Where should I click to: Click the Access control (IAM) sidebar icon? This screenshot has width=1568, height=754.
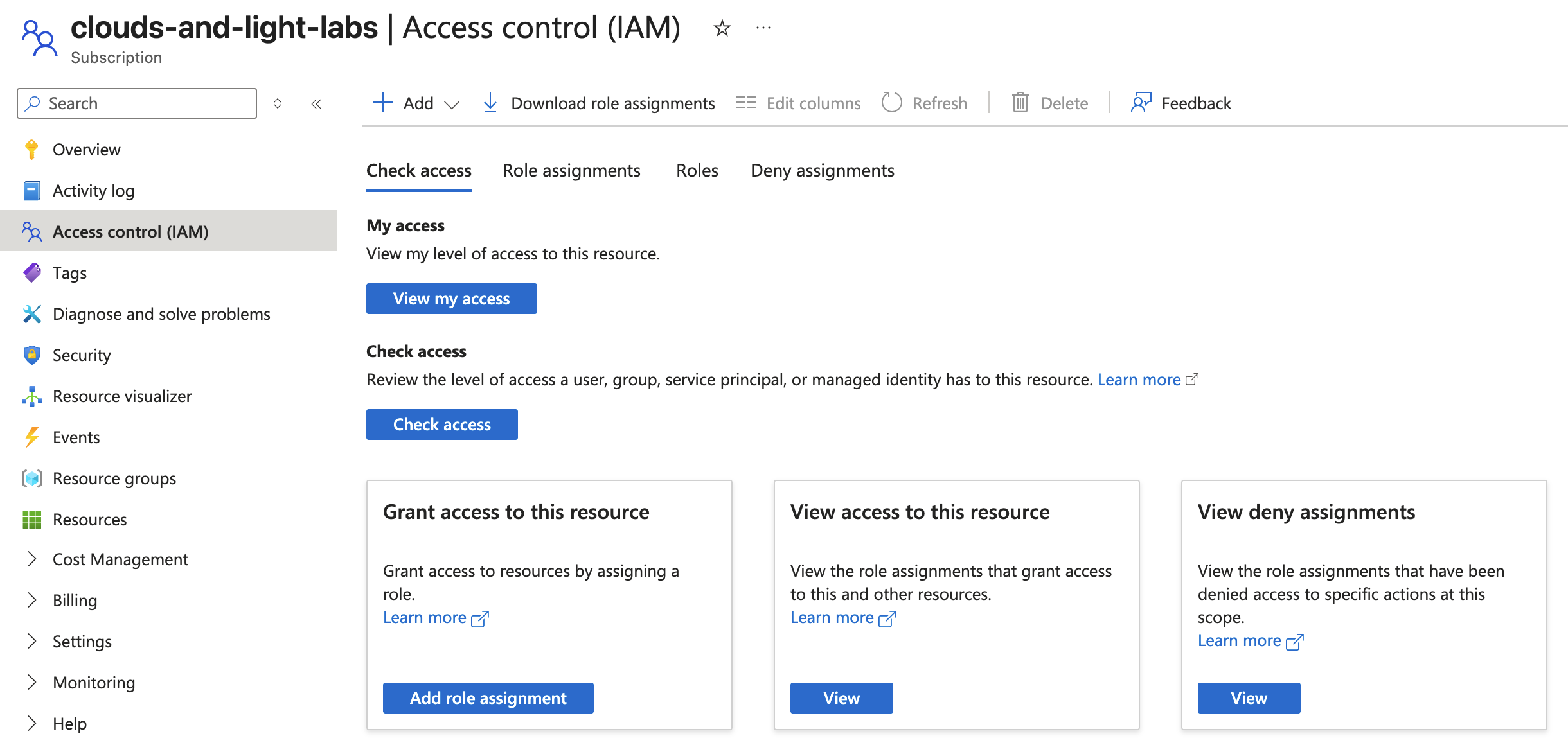tap(31, 232)
